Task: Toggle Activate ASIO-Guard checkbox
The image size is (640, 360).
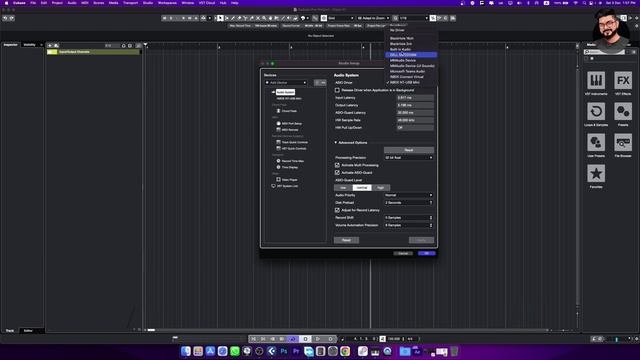Action: tap(337, 173)
